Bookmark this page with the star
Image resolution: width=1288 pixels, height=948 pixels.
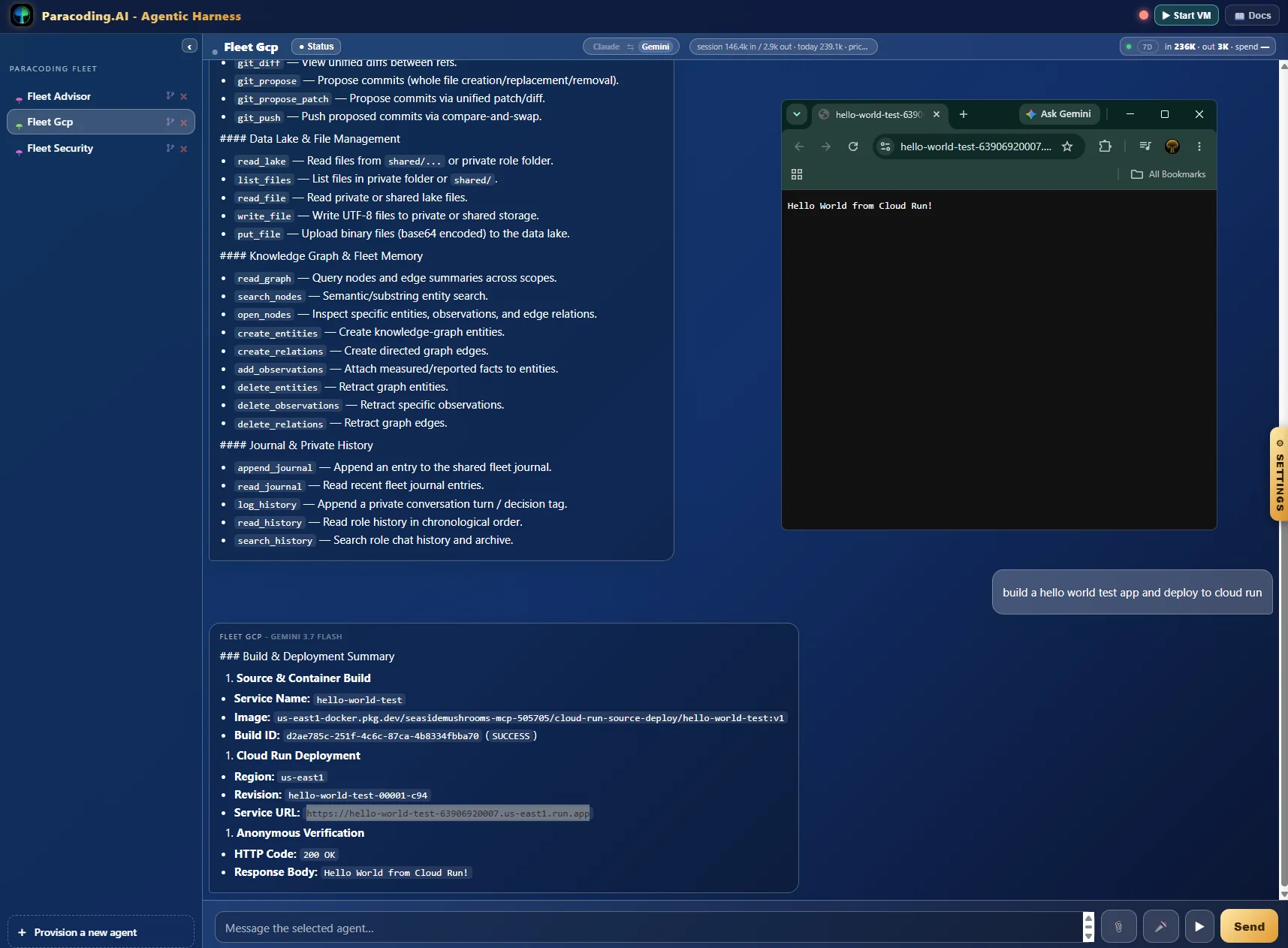tap(1067, 146)
